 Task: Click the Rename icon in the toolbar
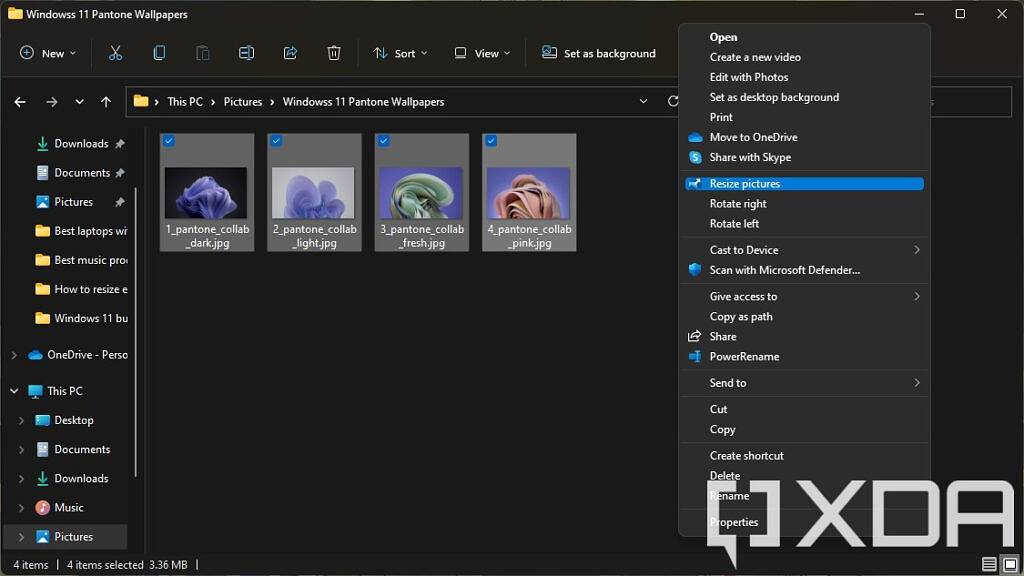245,53
